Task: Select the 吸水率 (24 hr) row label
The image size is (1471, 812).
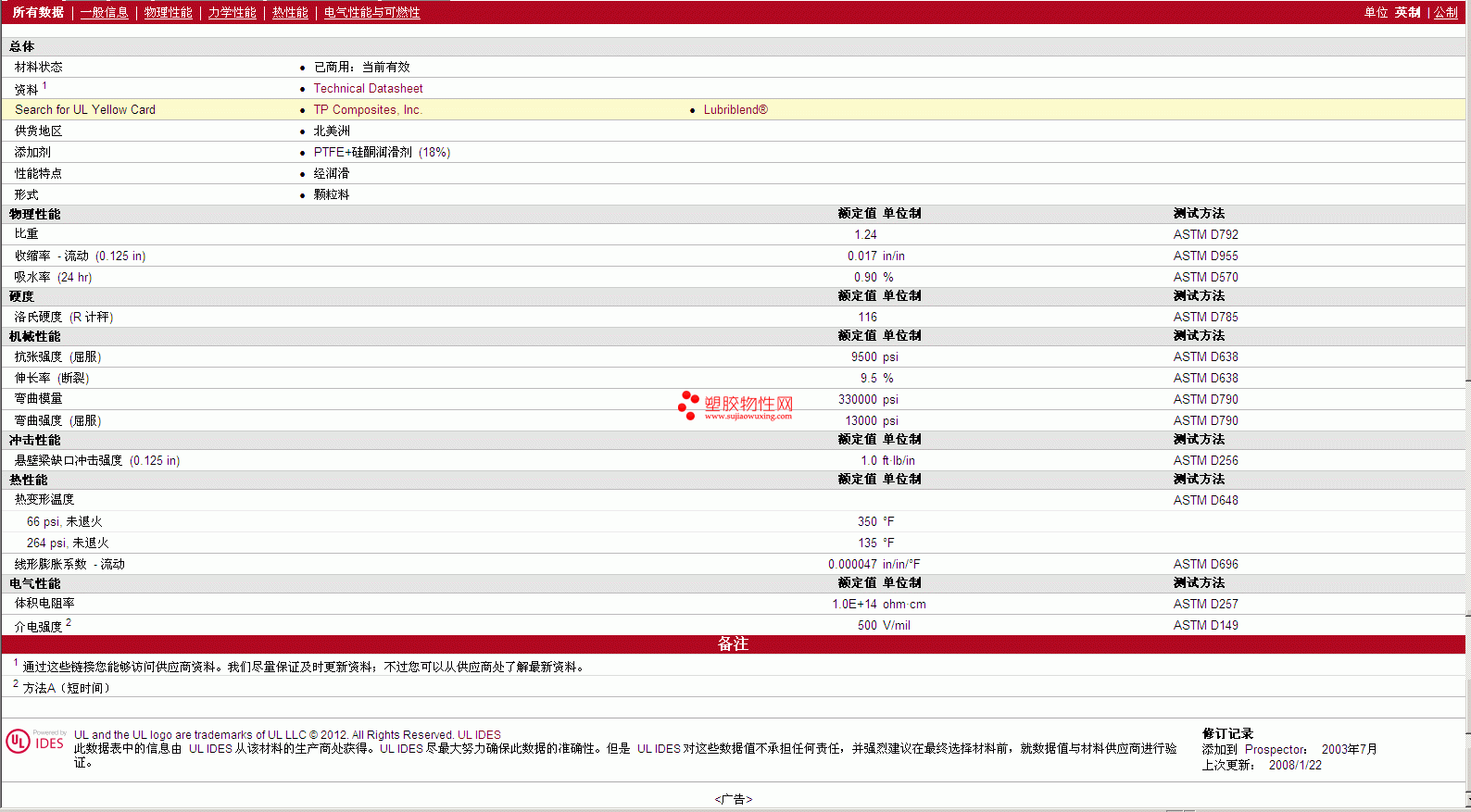Action: [53, 277]
